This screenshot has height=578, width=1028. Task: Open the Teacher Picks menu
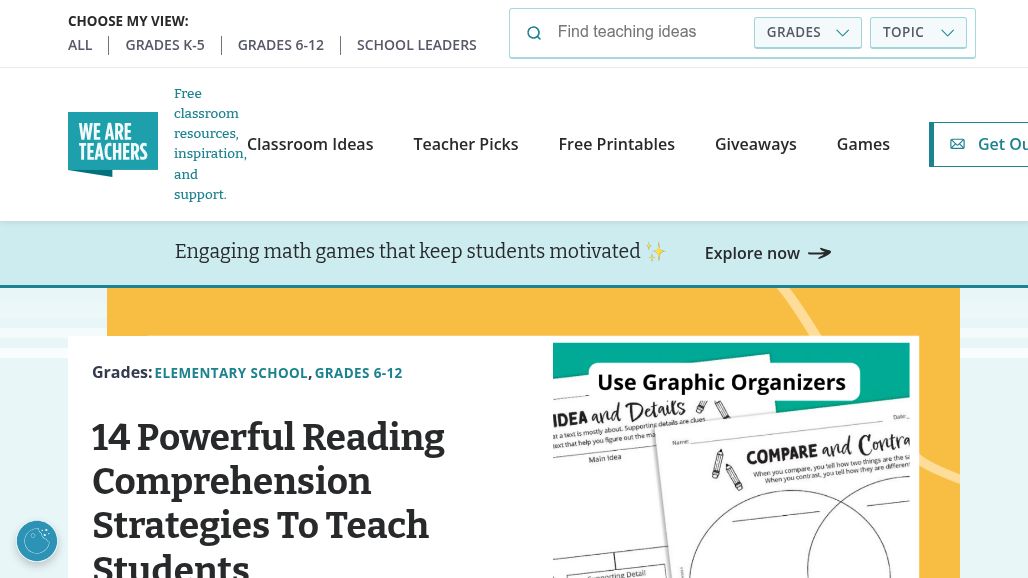[x=466, y=144]
